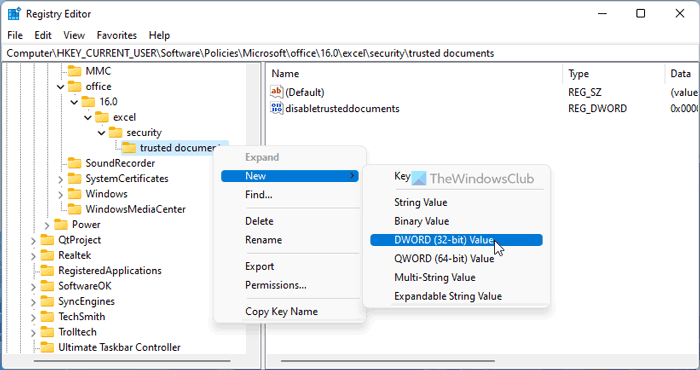
Task: Click the TechSmith folder icon
Action: coord(47,316)
